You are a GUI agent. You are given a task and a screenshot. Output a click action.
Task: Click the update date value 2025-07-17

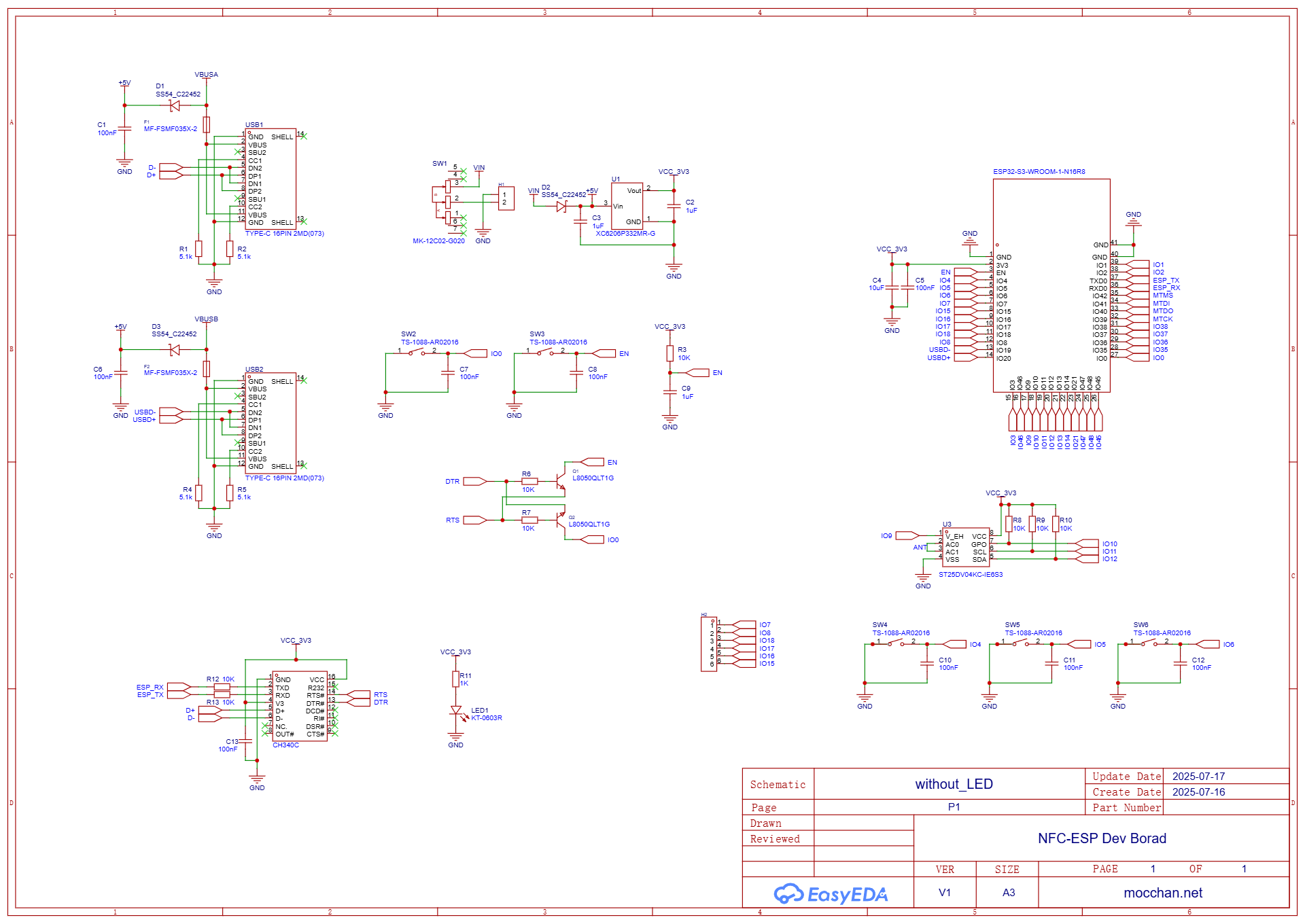tap(1198, 777)
